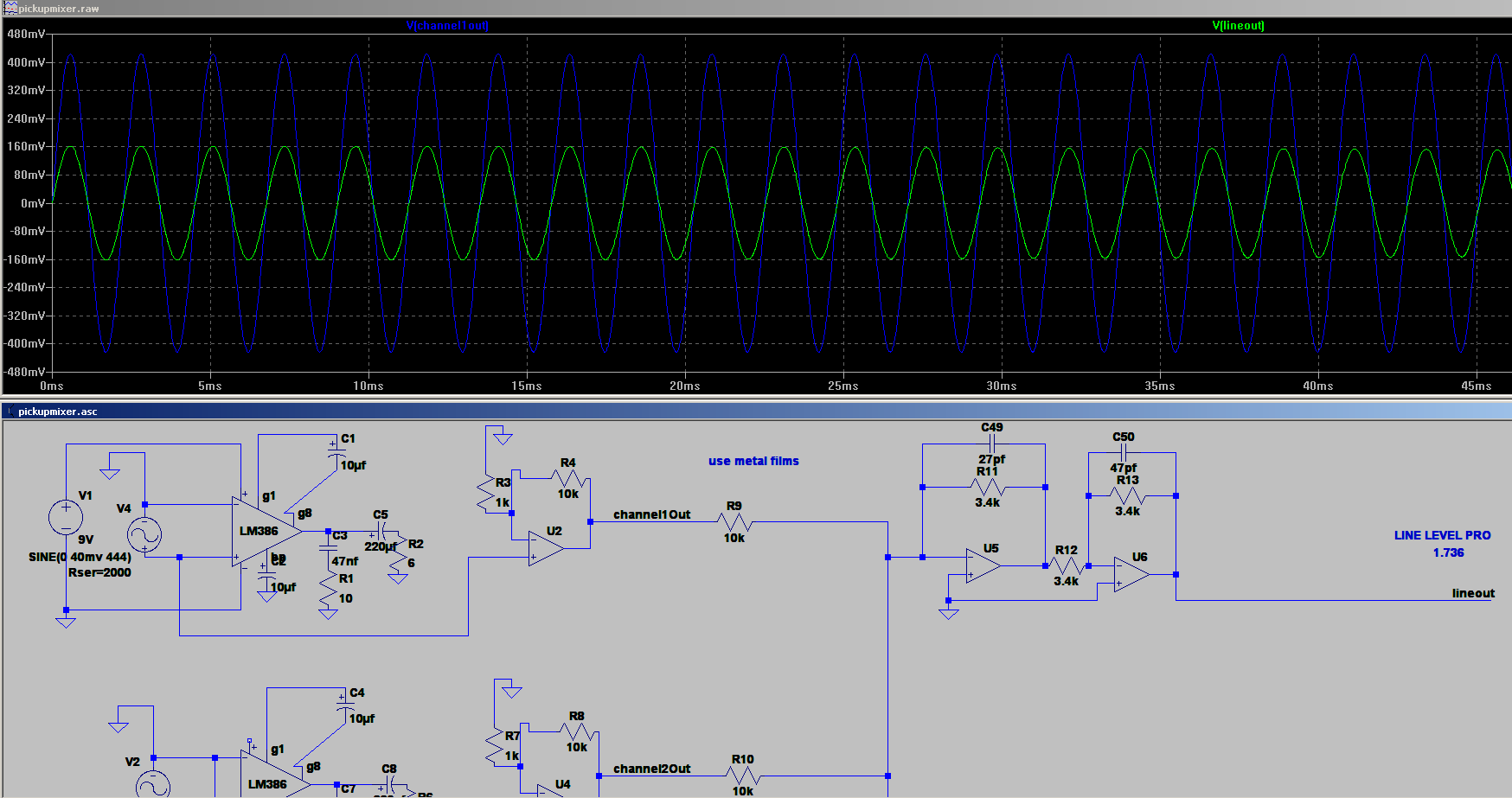Image resolution: width=1512 pixels, height=798 pixels.
Task: Click the '10k' value under R9
Action: 734,538
